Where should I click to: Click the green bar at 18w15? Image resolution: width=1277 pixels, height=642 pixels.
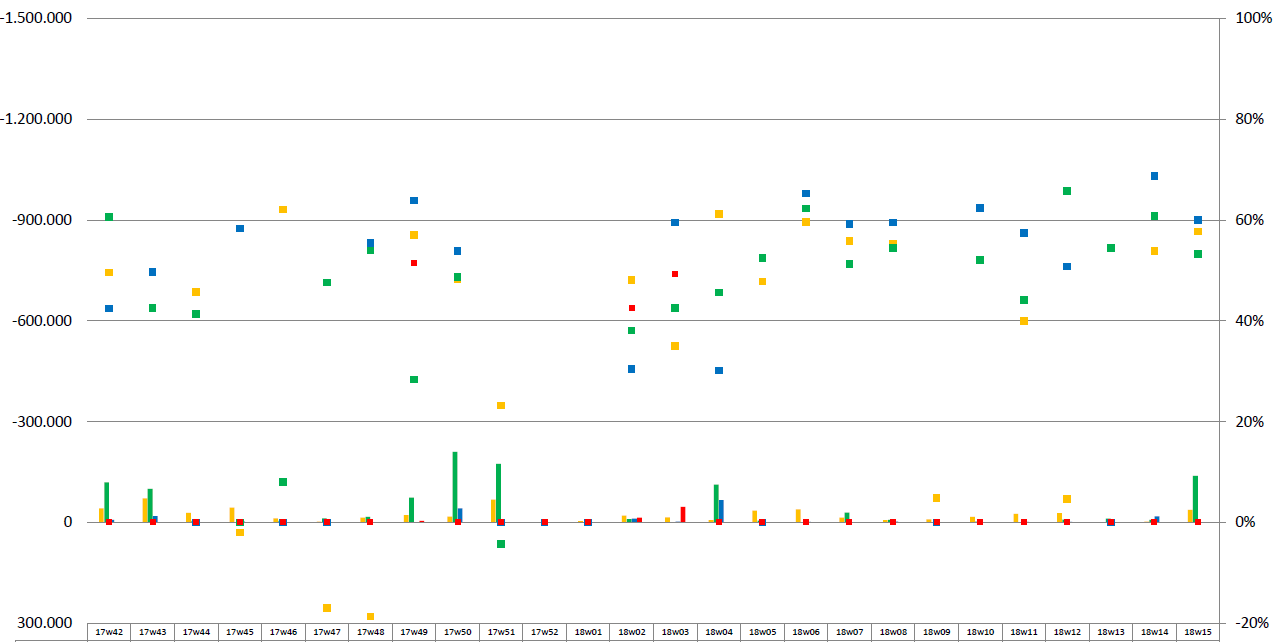pos(1195,499)
